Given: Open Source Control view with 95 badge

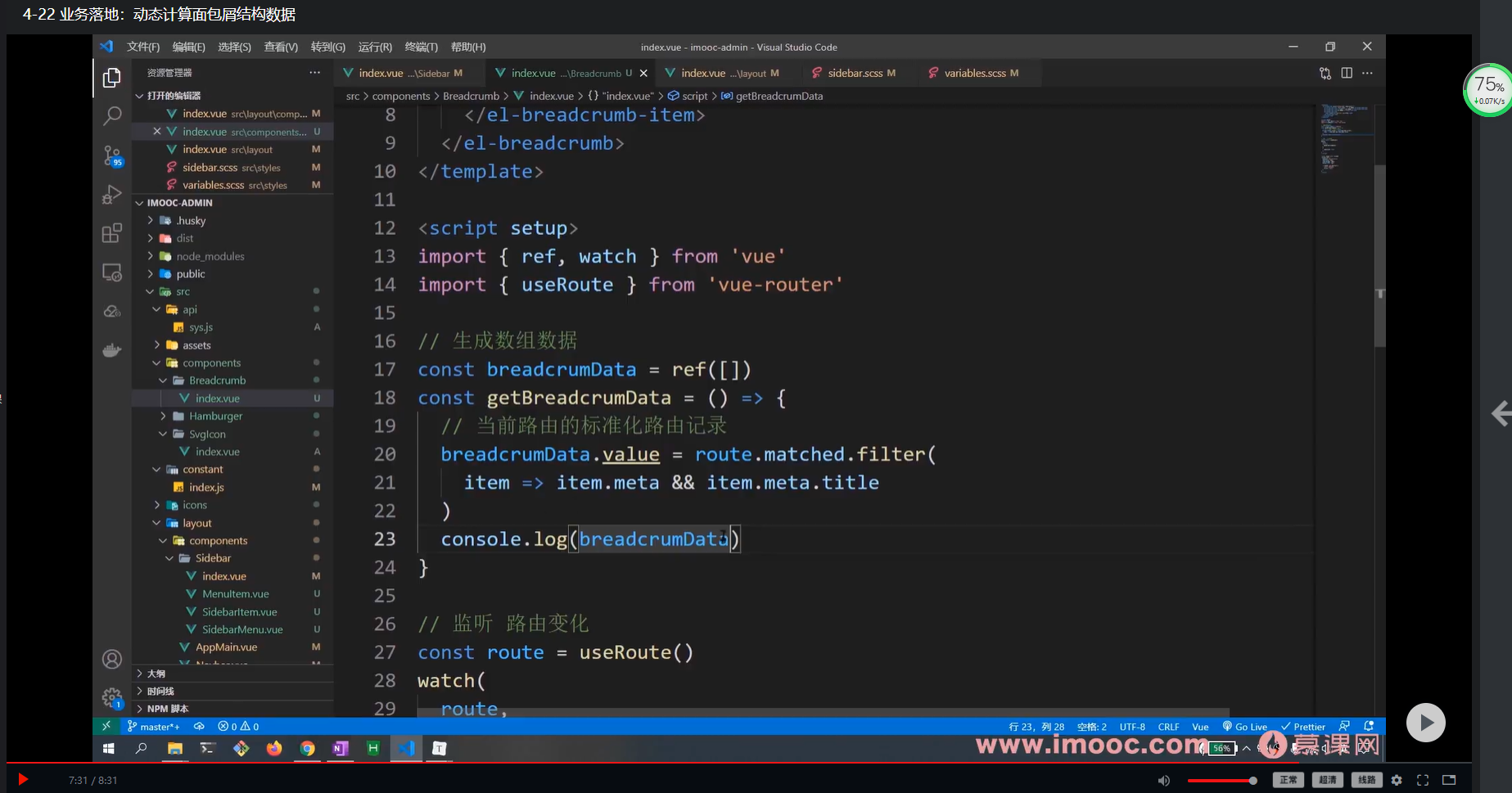Looking at the screenshot, I should click(112, 155).
